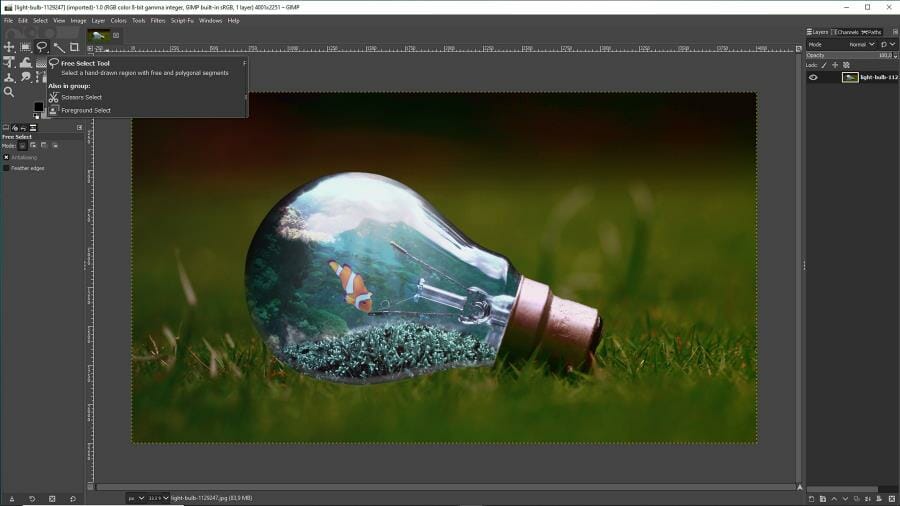Select the Free Select lasso tool
This screenshot has height=506, width=900.
point(41,46)
